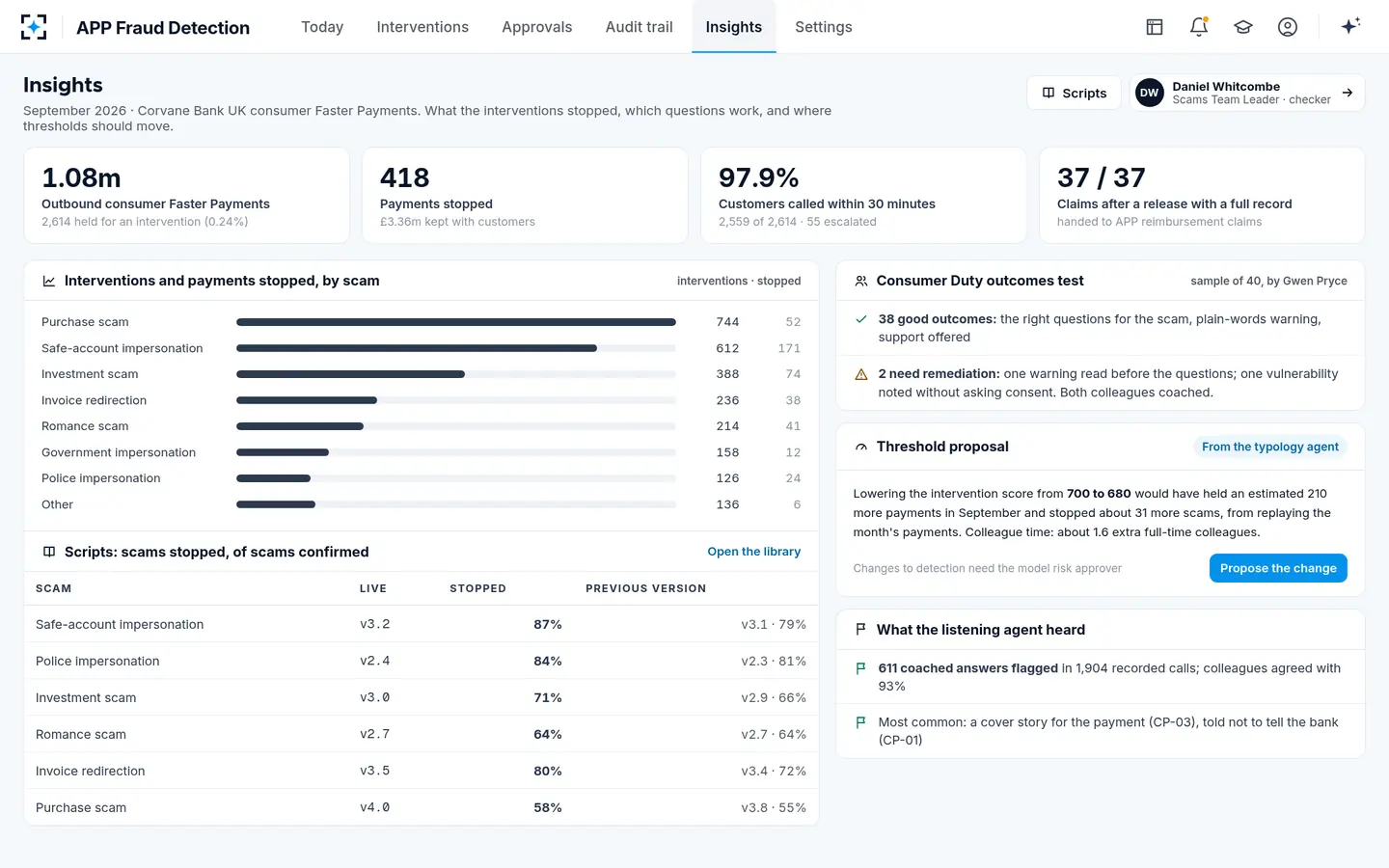Open the layout panel icon in the top bar
The height and width of the screenshot is (868, 1389).
pyautogui.click(x=1155, y=27)
